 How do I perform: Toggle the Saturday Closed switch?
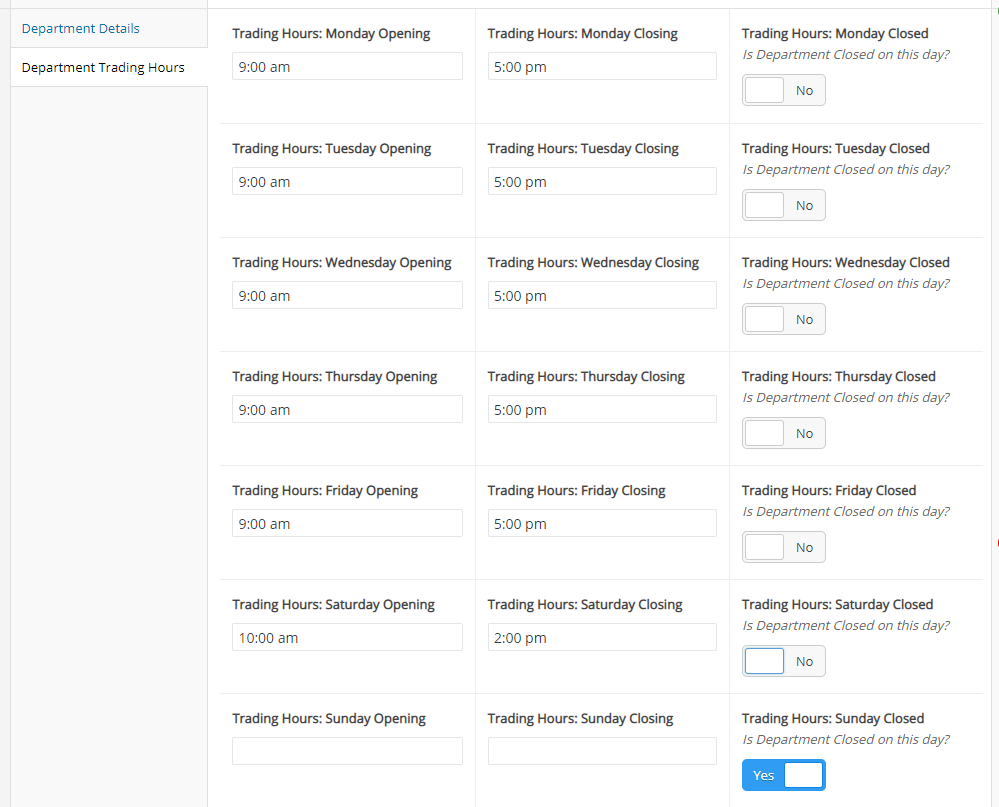pos(784,661)
